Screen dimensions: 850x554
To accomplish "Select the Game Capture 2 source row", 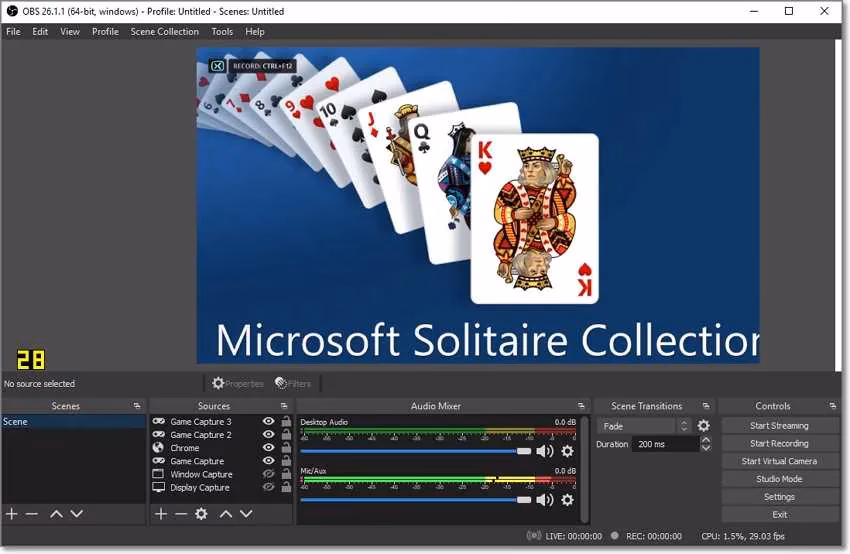I will click(x=222, y=435).
